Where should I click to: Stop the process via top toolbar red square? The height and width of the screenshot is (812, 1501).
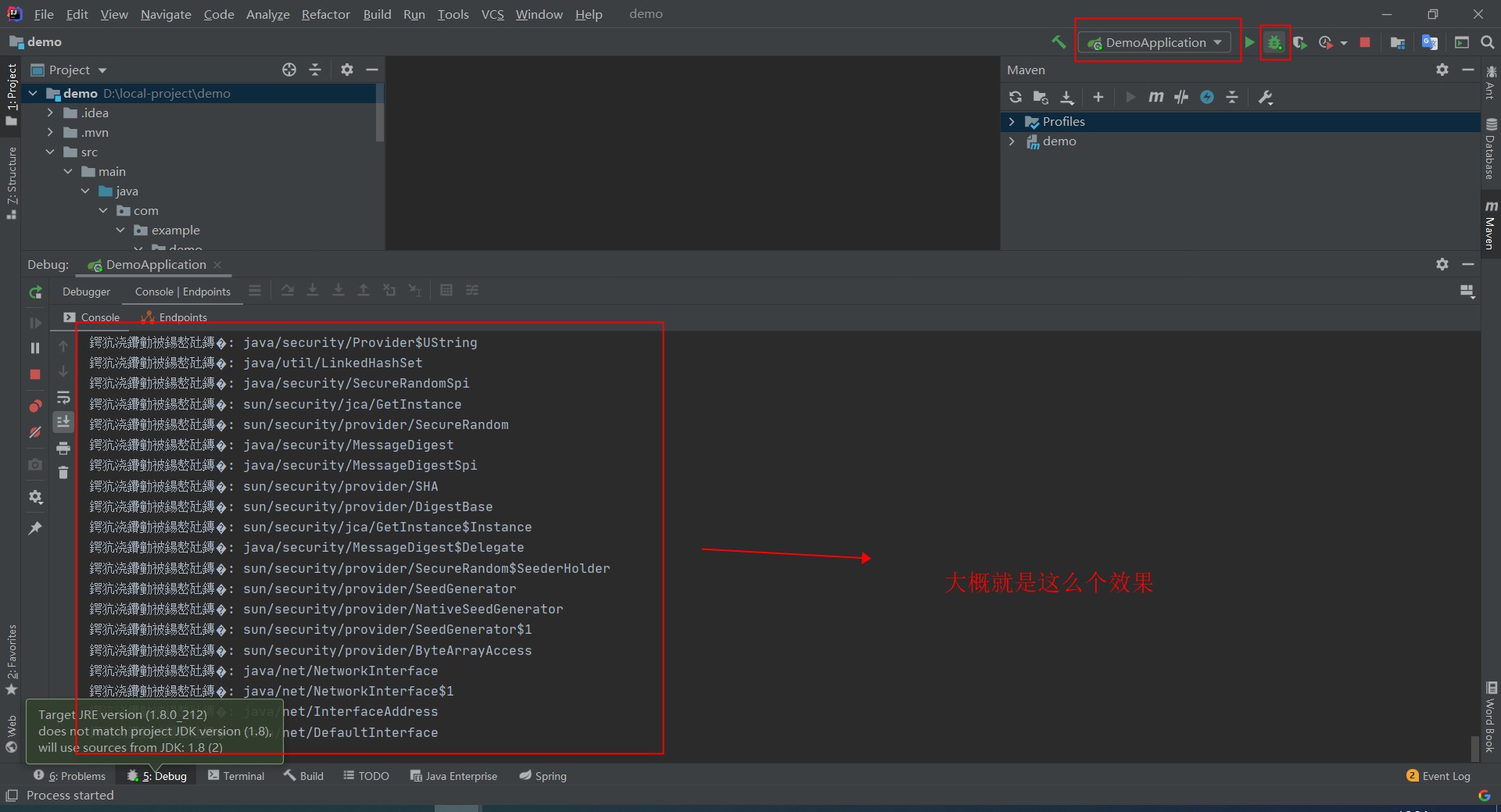click(1365, 42)
